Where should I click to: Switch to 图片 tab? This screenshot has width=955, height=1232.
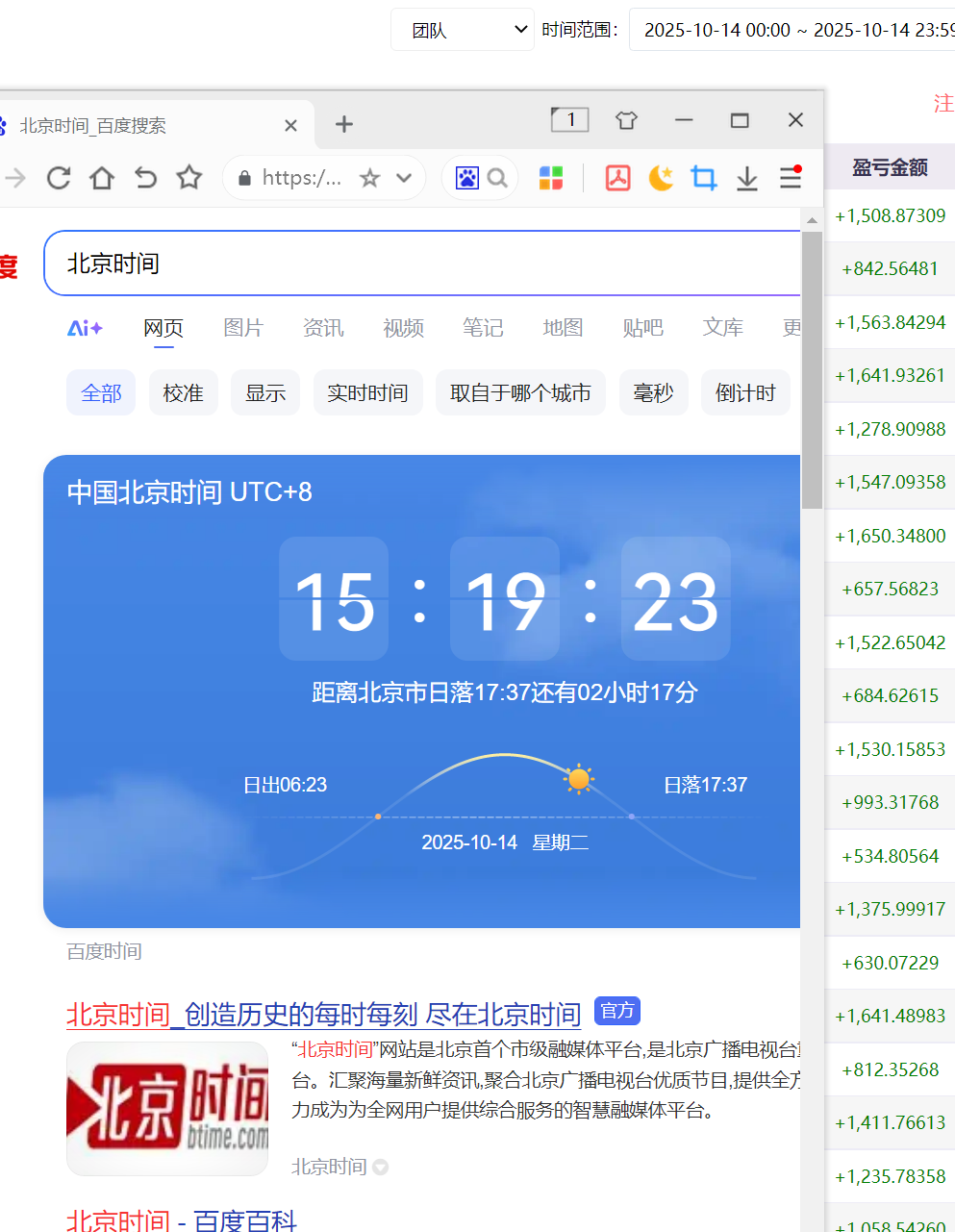tap(243, 328)
